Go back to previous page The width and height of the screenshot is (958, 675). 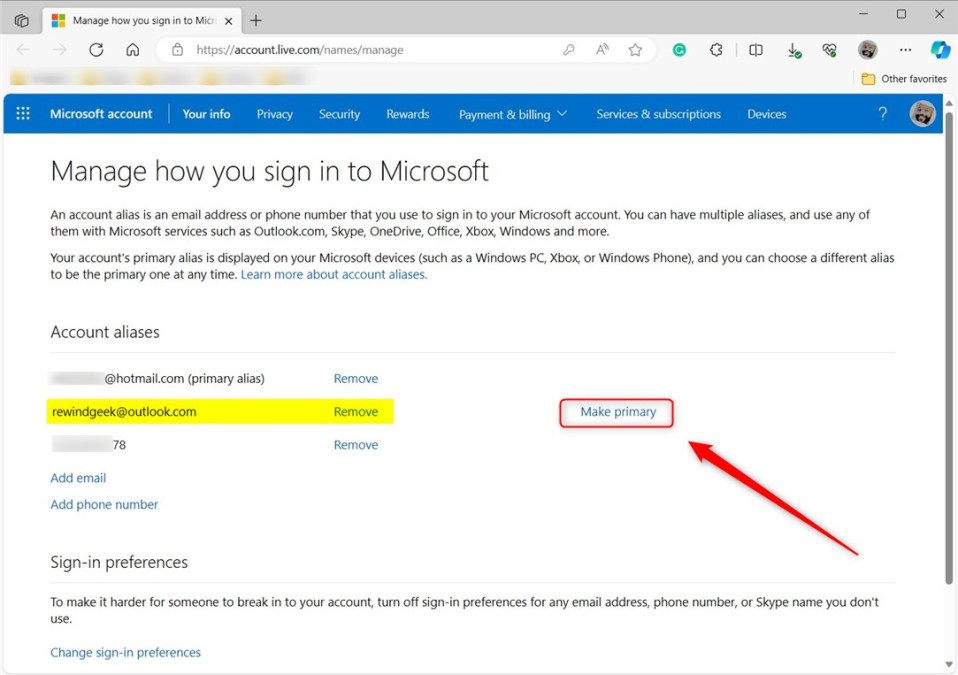23,50
